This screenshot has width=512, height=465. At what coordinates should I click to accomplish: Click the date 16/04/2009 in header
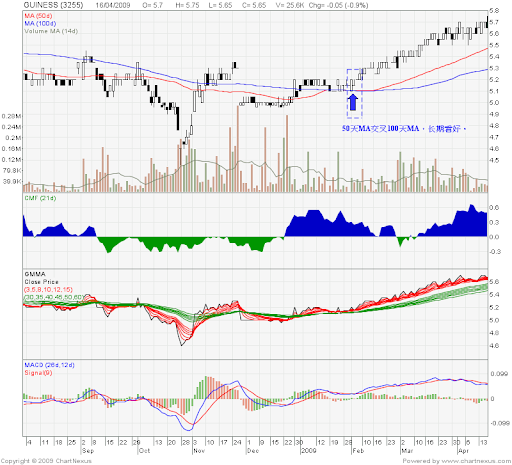point(113,5)
